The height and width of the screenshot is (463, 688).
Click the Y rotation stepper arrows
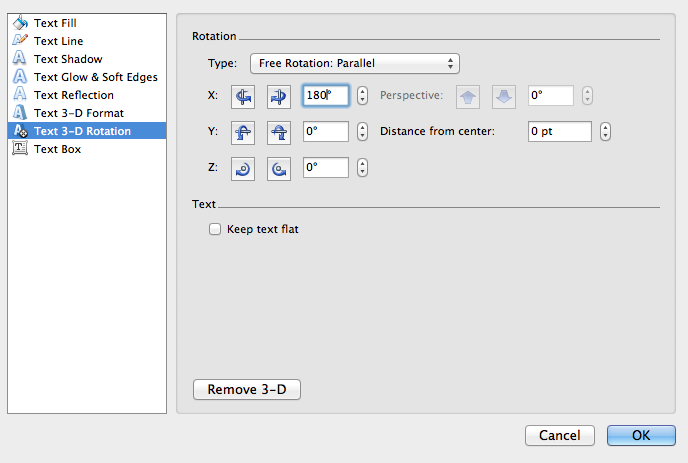tap(362, 132)
